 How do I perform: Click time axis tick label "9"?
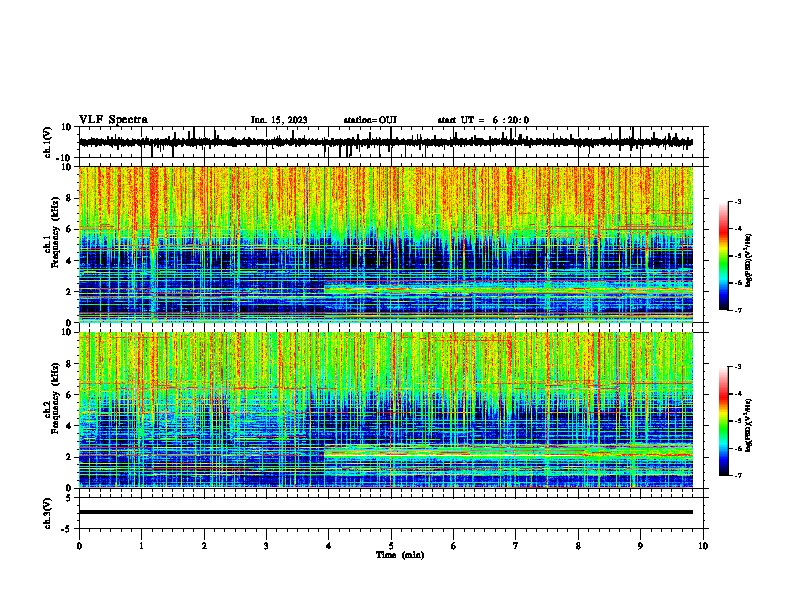[640, 546]
